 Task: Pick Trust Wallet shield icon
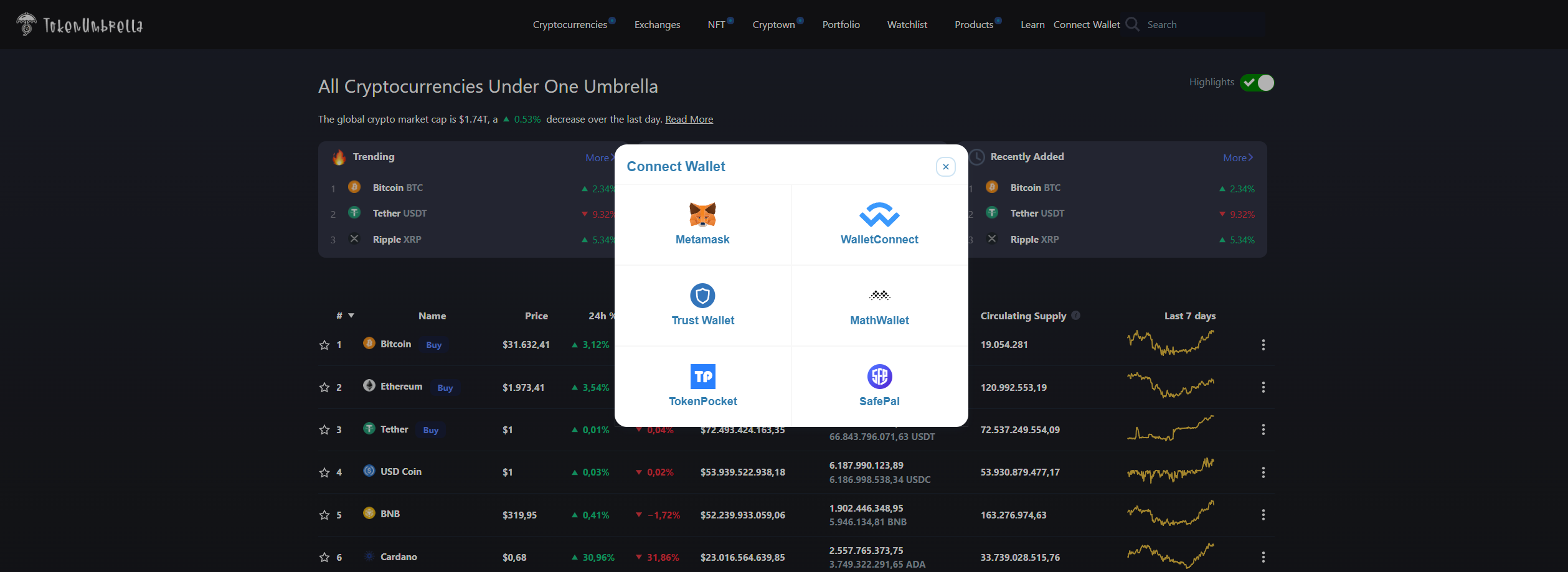coord(702,296)
